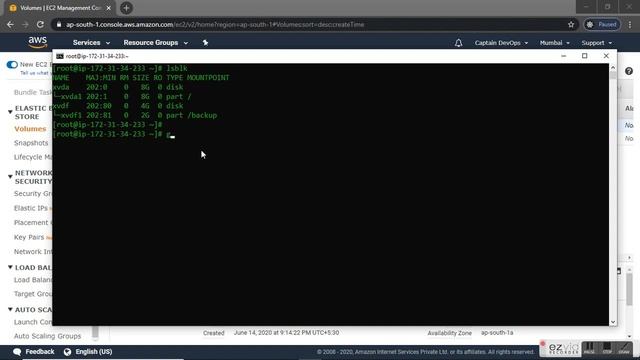
Task: Click the sidebar scrollbar thumb
Action: click(95, 332)
